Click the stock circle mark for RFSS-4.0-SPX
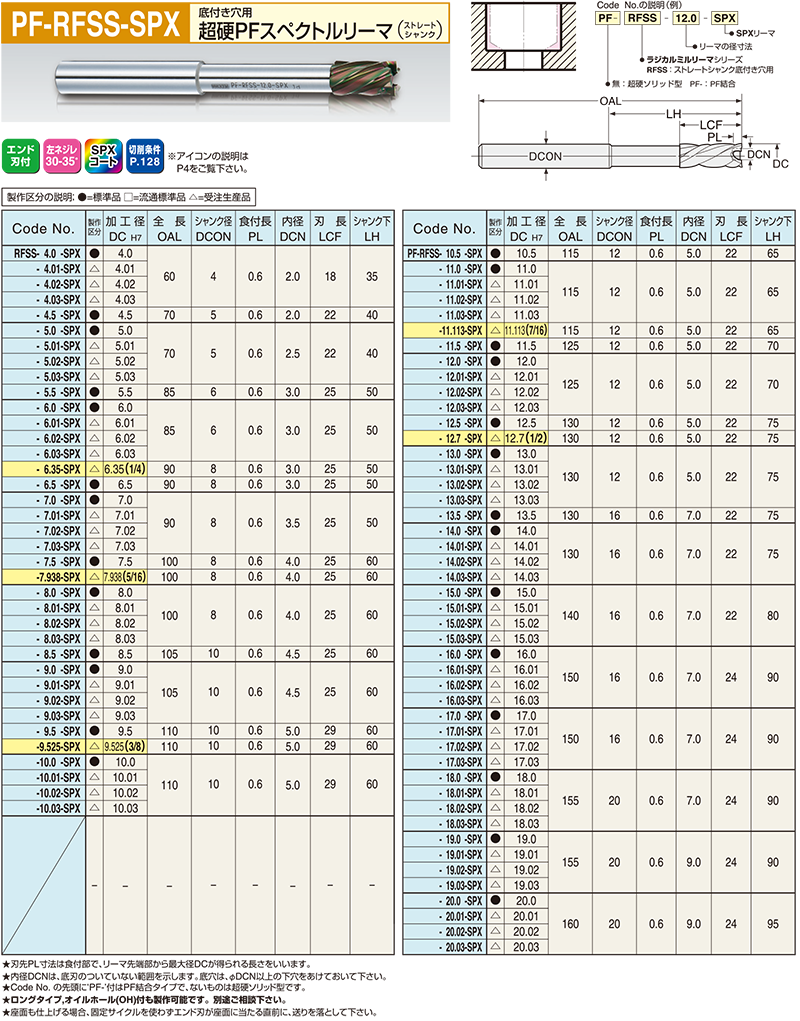This screenshot has height=1021, width=800. point(94,254)
